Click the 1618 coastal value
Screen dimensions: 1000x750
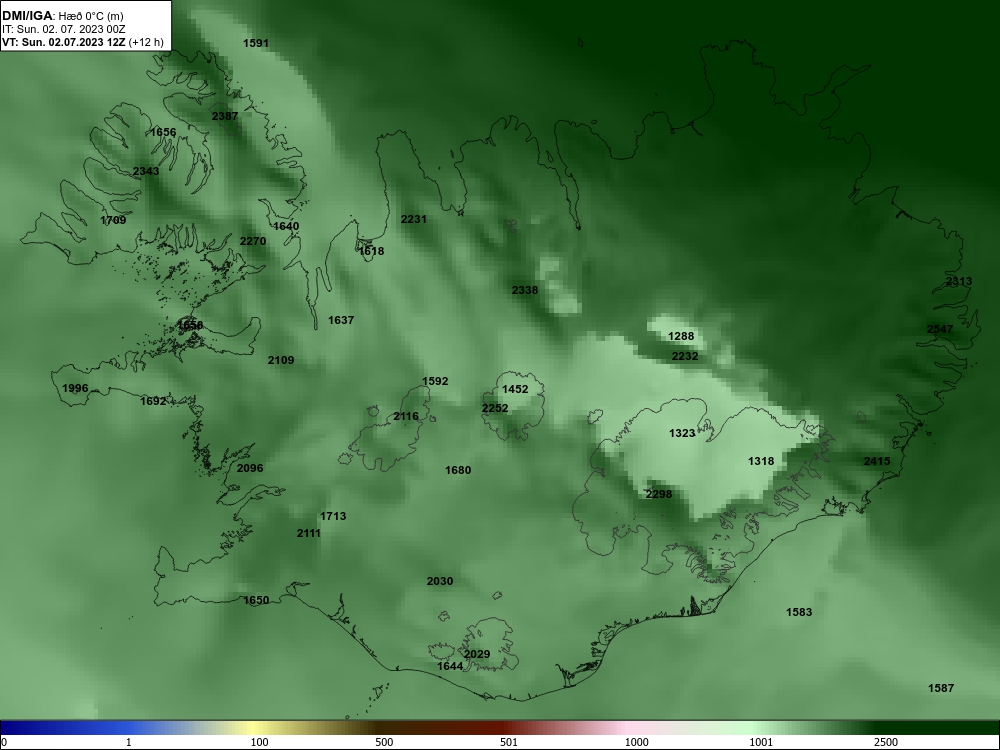coord(371,251)
